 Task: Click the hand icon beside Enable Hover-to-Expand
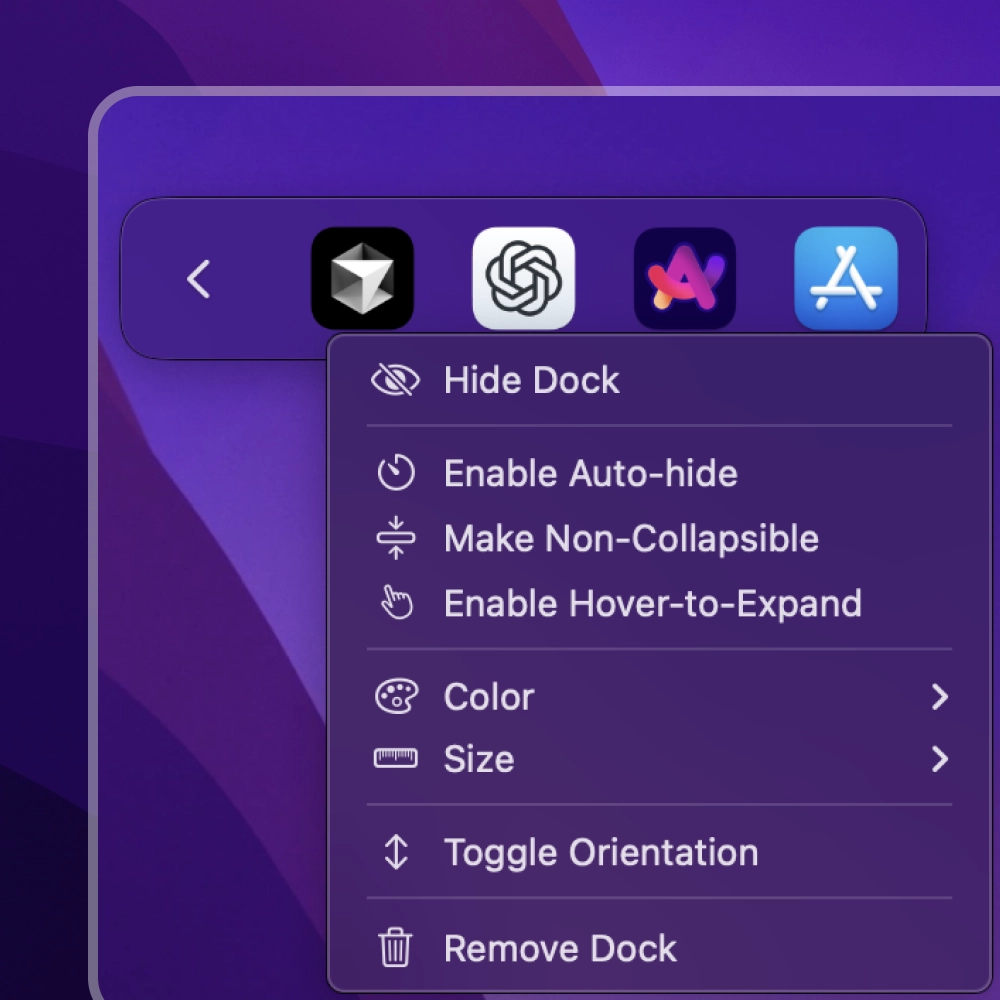coord(398,603)
